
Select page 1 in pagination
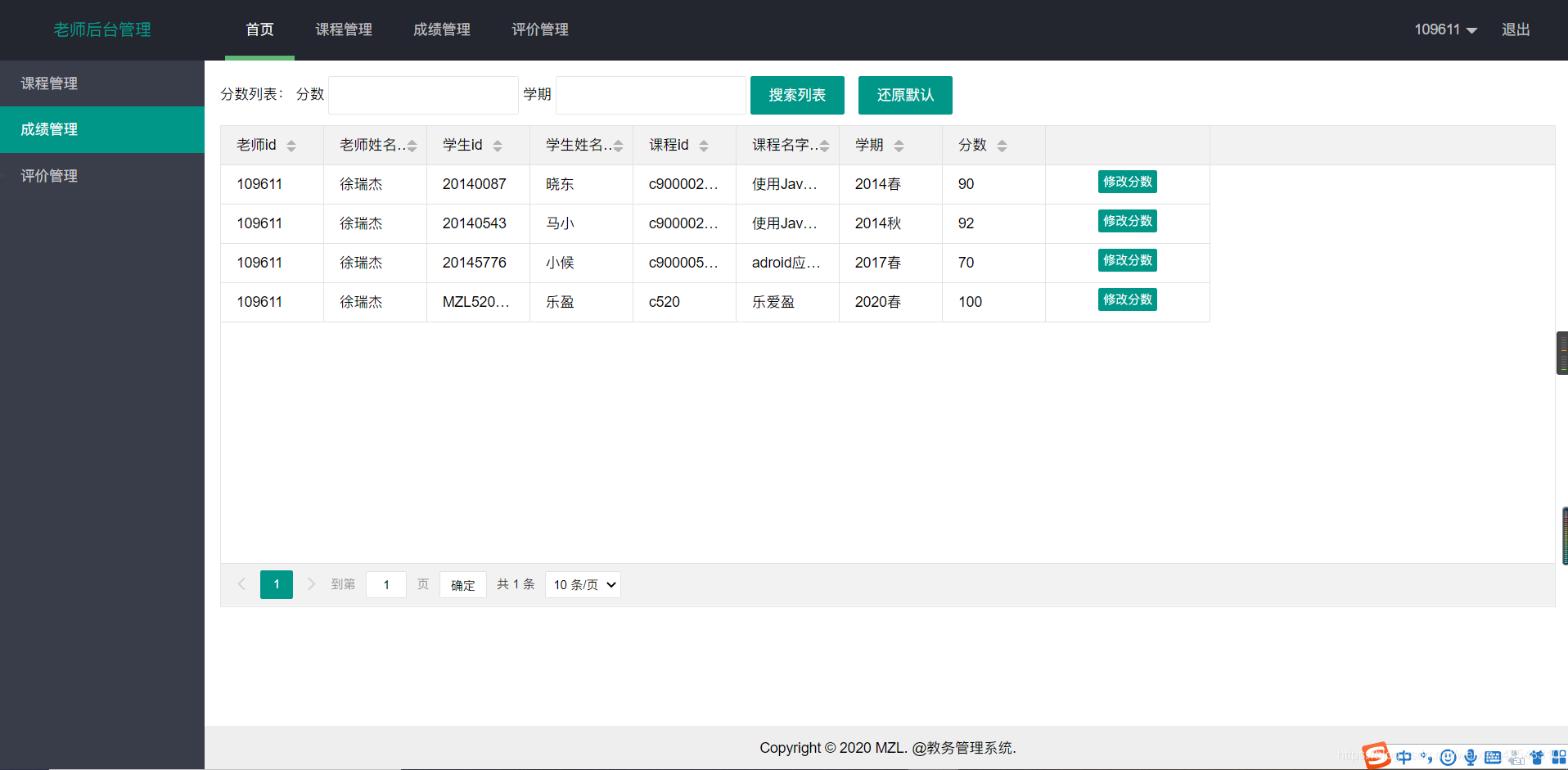point(277,584)
